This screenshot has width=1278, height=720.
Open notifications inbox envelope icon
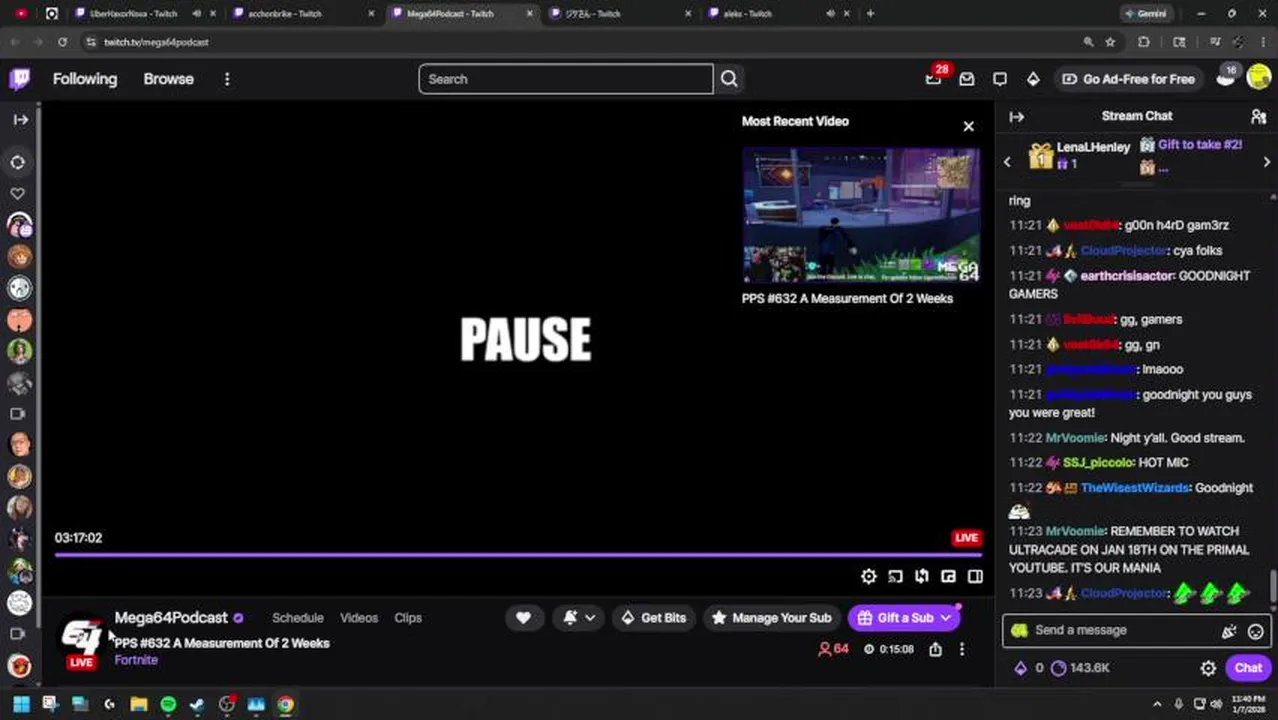pyautogui.click(x=967, y=79)
